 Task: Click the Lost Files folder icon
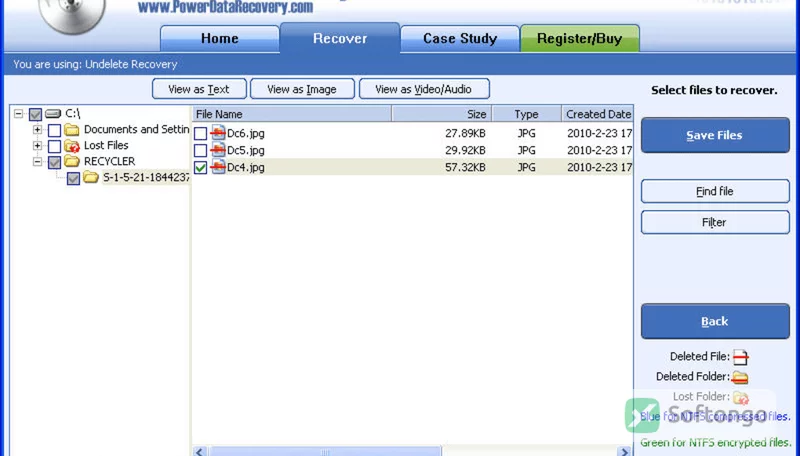(71, 146)
